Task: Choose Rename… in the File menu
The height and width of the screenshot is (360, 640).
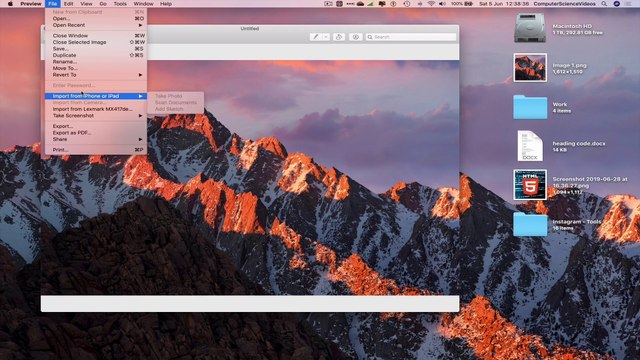Action: click(x=96, y=62)
